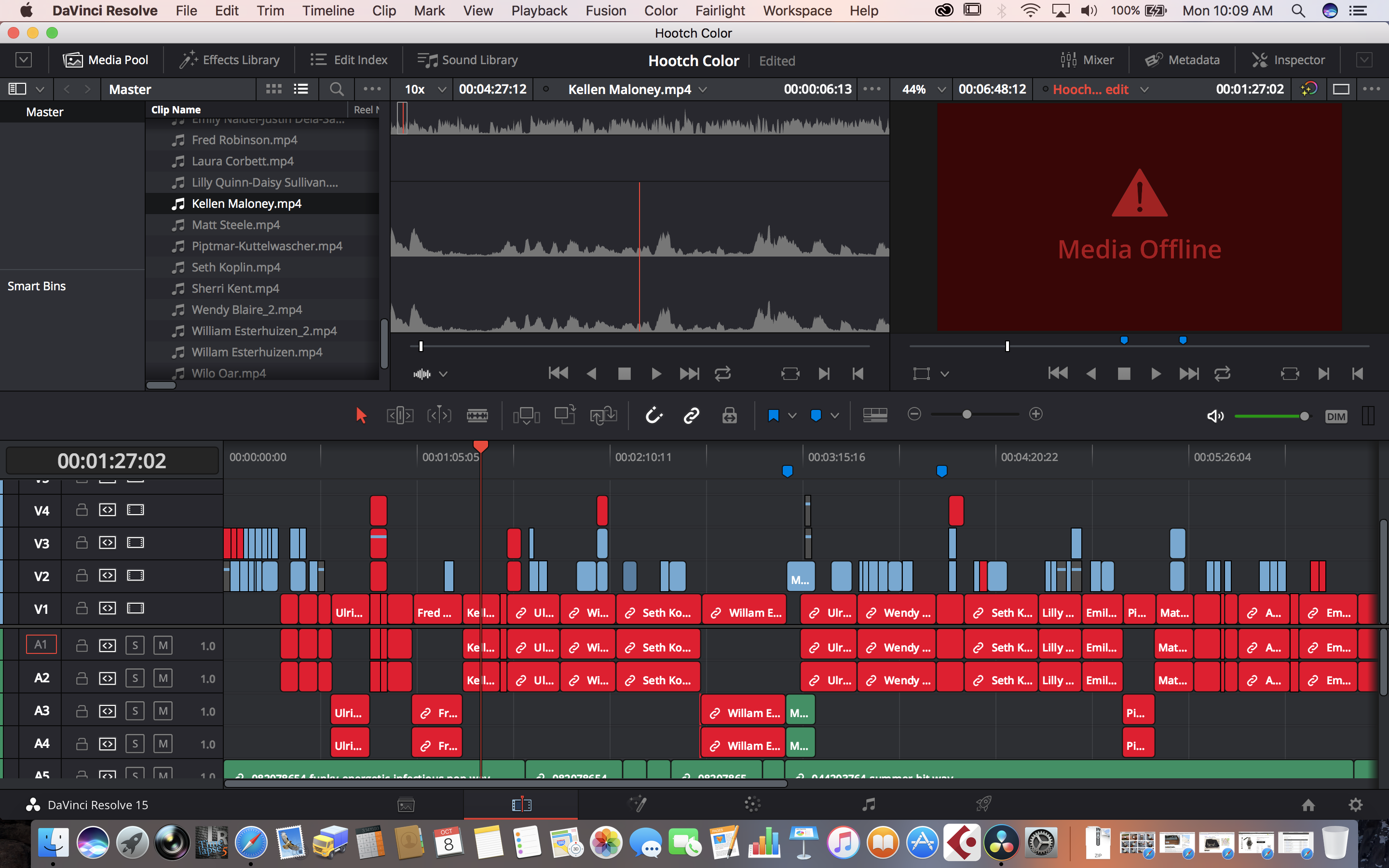Open the Fairlight page tab
1389x868 pixels.
pyautogui.click(x=869, y=805)
